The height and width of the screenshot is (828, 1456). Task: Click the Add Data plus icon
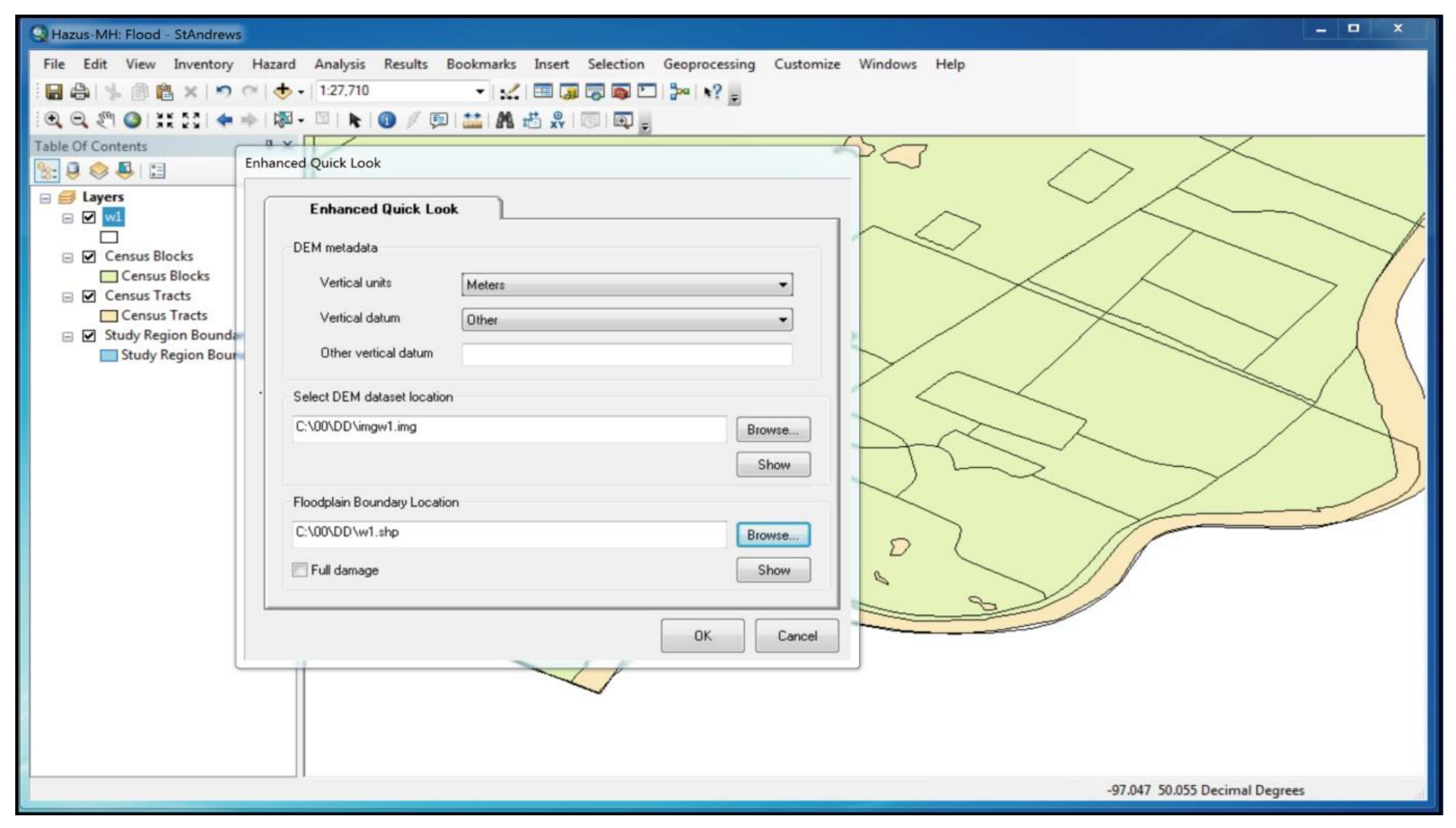(x=282, y=91)
